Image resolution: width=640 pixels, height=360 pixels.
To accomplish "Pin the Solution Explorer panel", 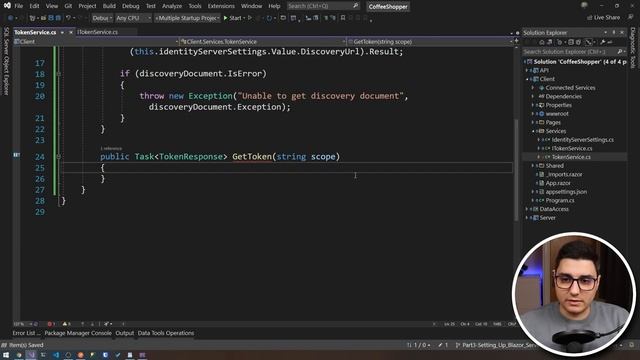I will 613,32.
